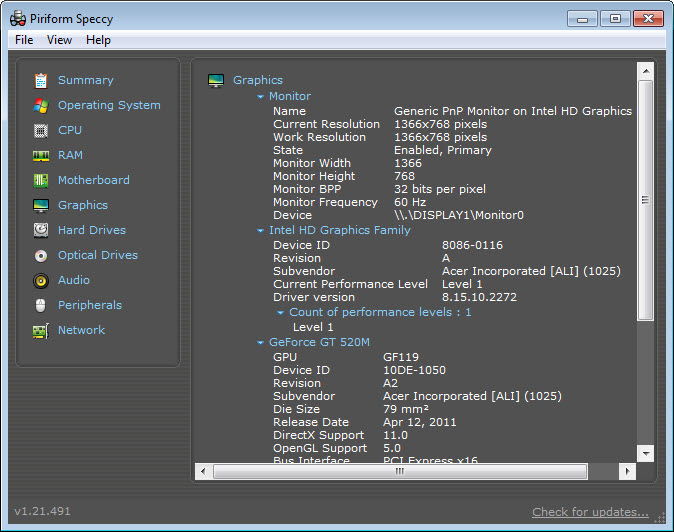Screen dimensions: 674x532
Task: Click the GF119 GPU value
Action: coord(401,358)
